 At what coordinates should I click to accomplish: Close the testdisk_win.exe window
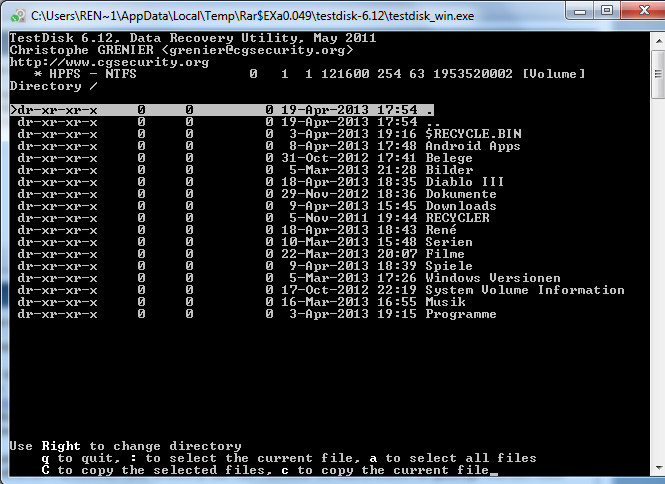[x=644, y=11]
